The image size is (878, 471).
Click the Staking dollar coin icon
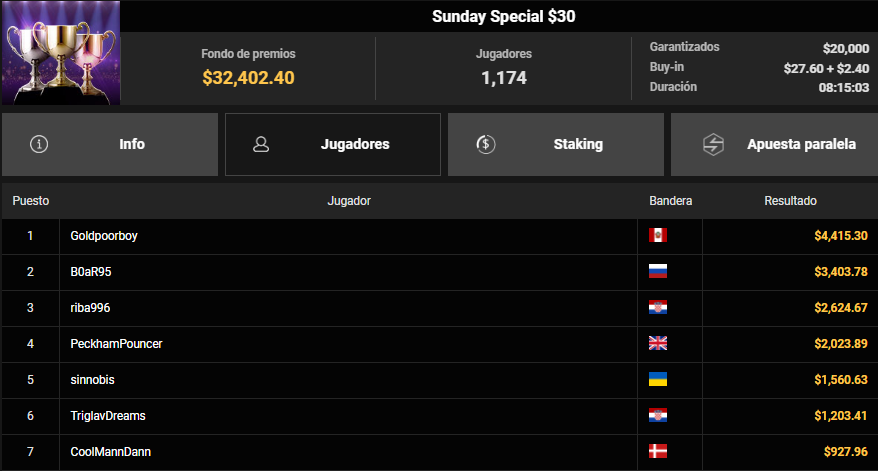pyautogui.click(x=485, y=144)
